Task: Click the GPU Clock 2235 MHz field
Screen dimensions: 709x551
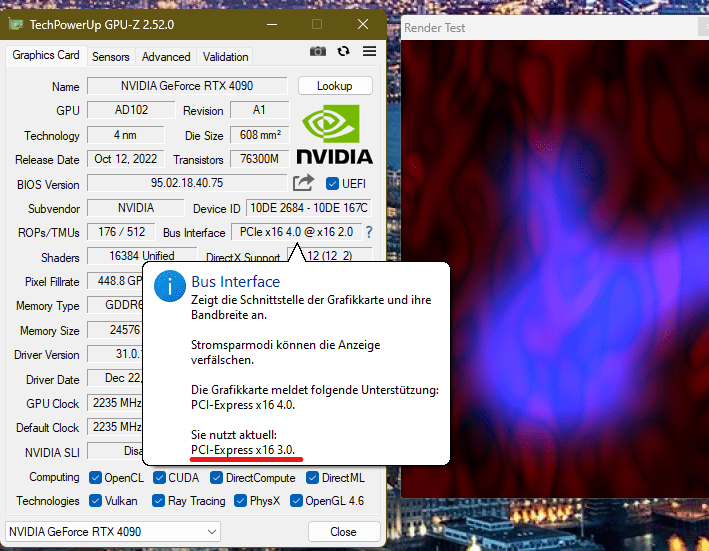Action: [115, 403]
